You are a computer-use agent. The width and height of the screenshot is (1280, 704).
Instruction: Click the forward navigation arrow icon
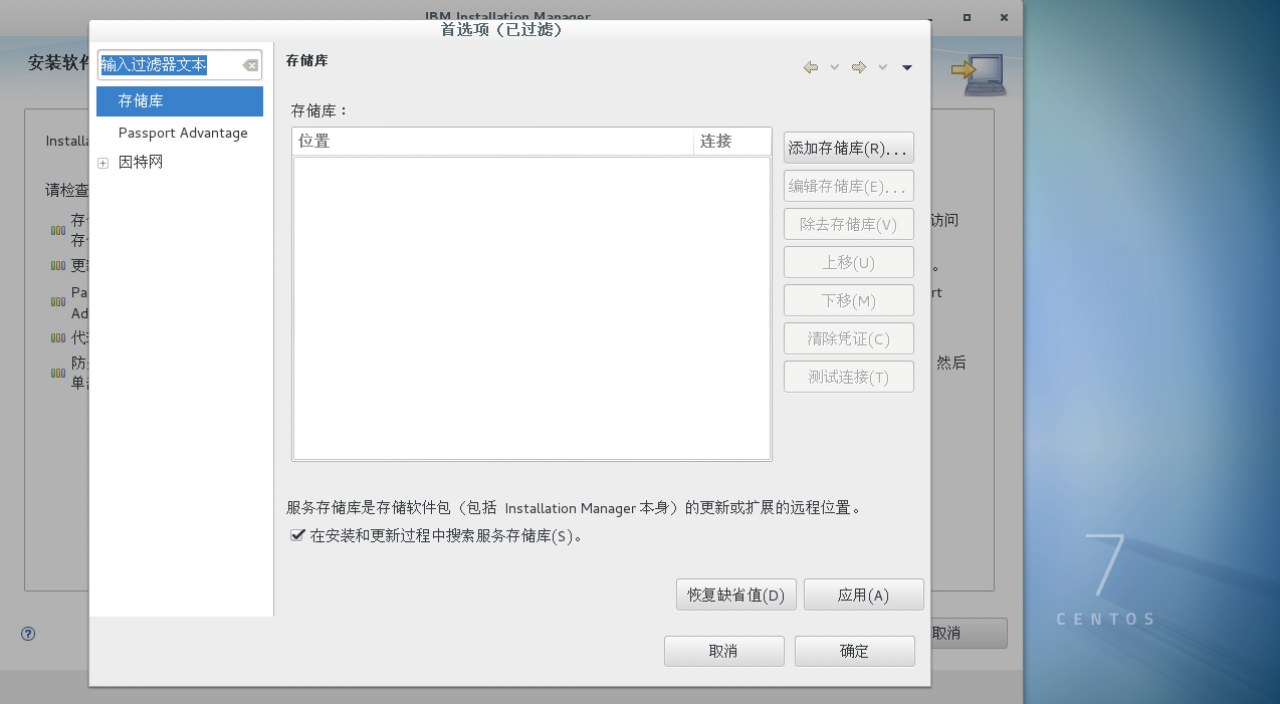coord(858,67)
